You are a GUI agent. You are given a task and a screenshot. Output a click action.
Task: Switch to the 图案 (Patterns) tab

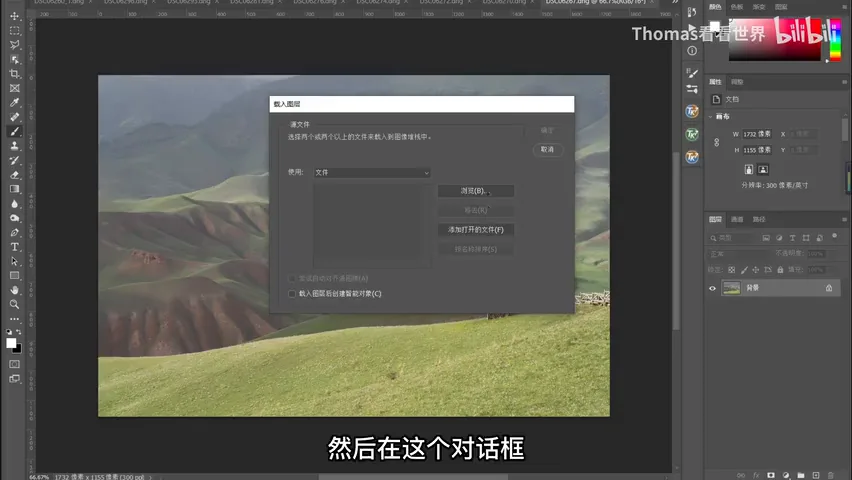pos(781,7)
